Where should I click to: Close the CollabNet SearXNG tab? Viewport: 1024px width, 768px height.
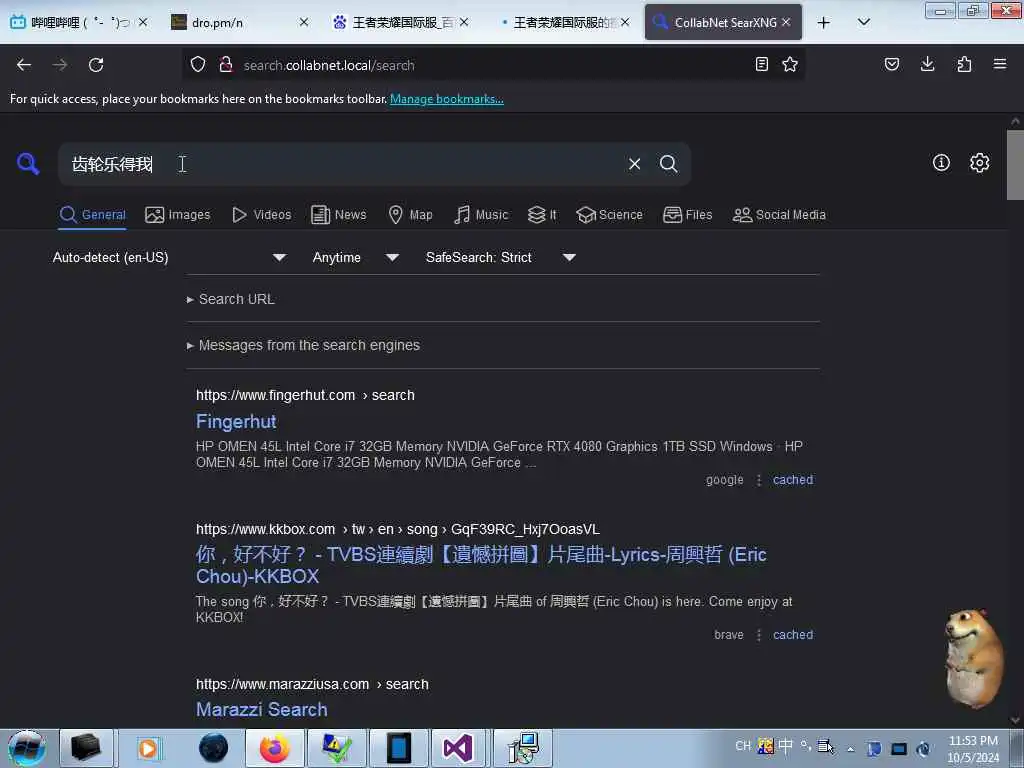coord(786,22)
